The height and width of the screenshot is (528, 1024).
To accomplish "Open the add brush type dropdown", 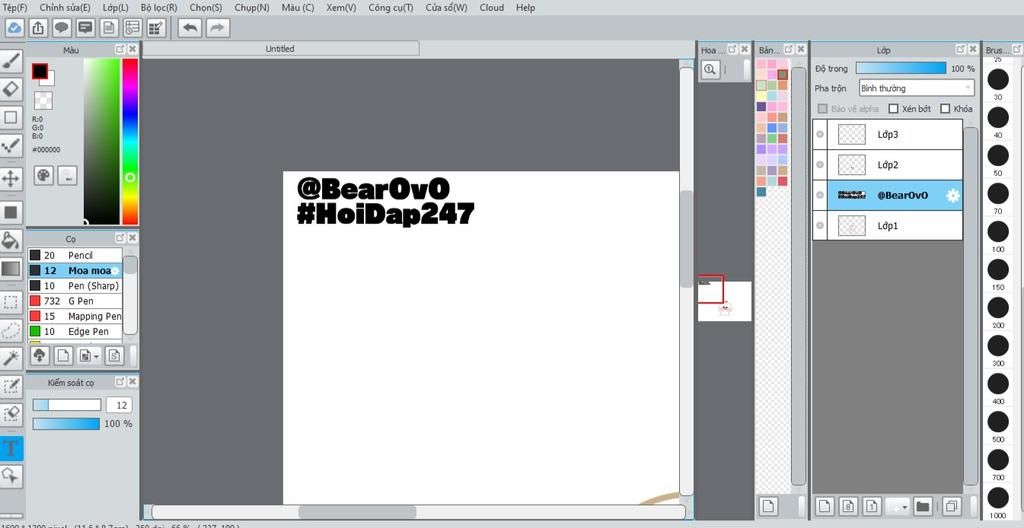I will point(88,355).
